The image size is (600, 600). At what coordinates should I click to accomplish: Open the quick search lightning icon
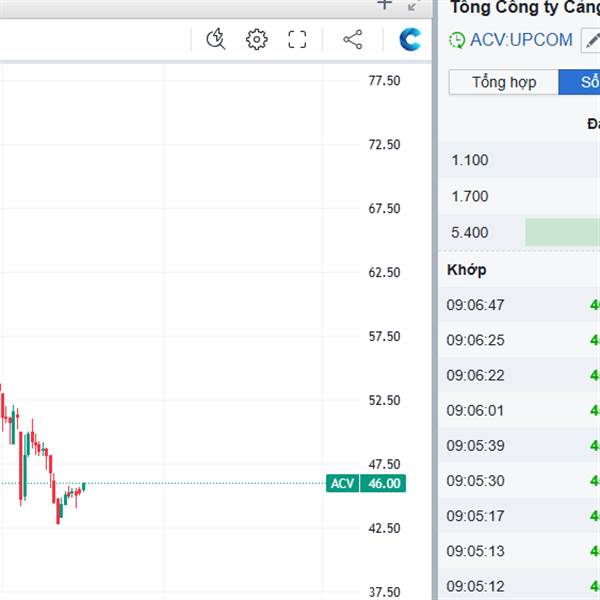pos(216,39)
